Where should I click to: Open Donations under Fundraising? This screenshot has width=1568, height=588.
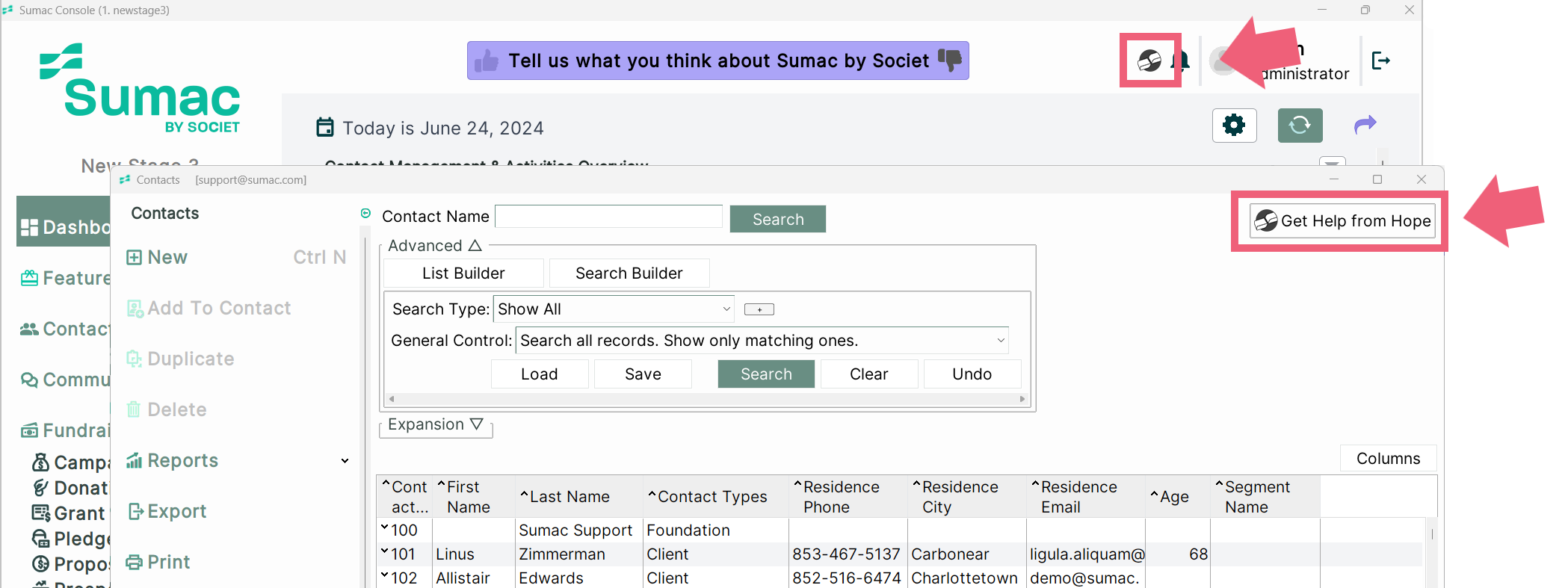(x=72, y=488)
